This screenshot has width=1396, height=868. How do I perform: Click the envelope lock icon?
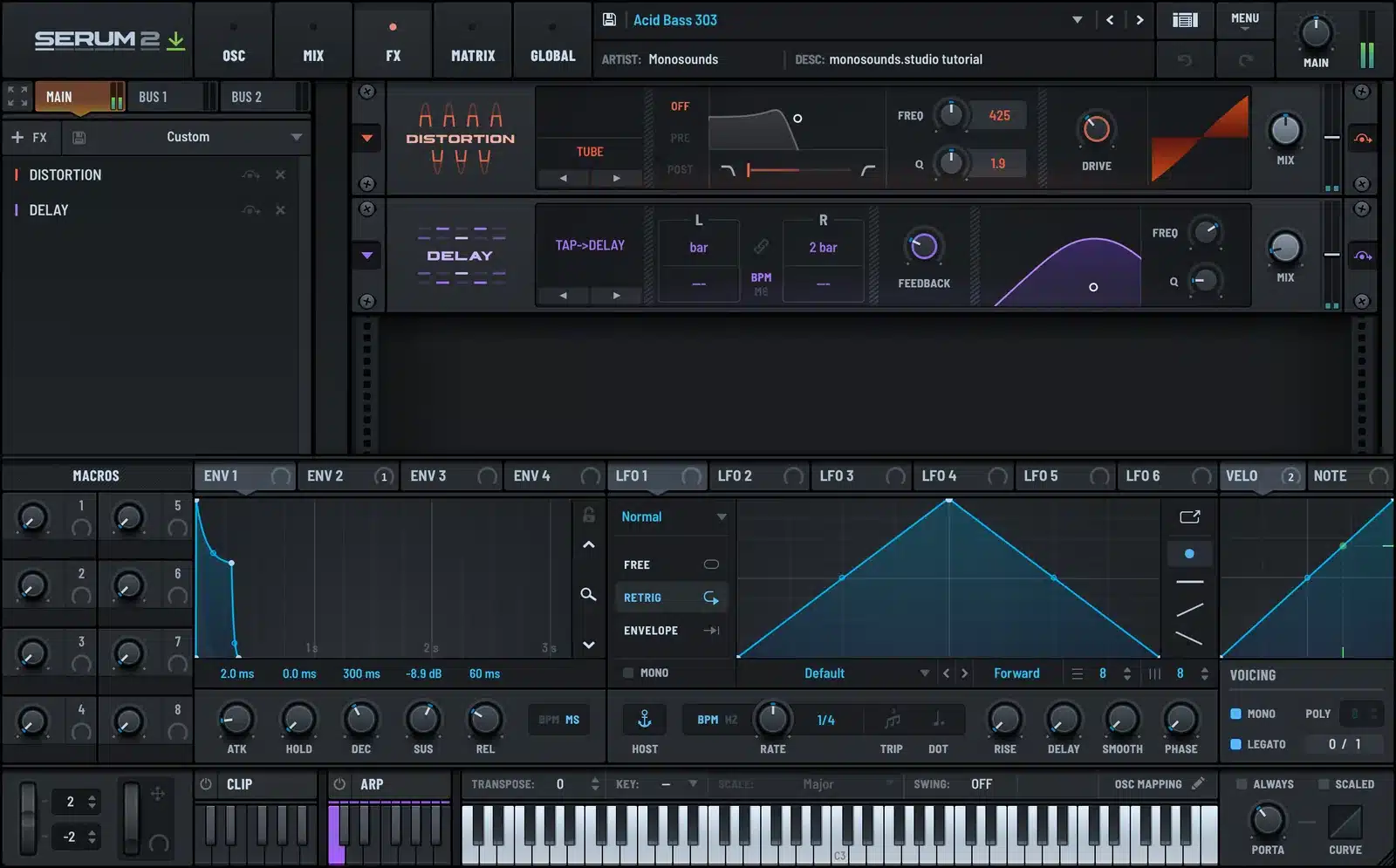(x=589, y=515)
